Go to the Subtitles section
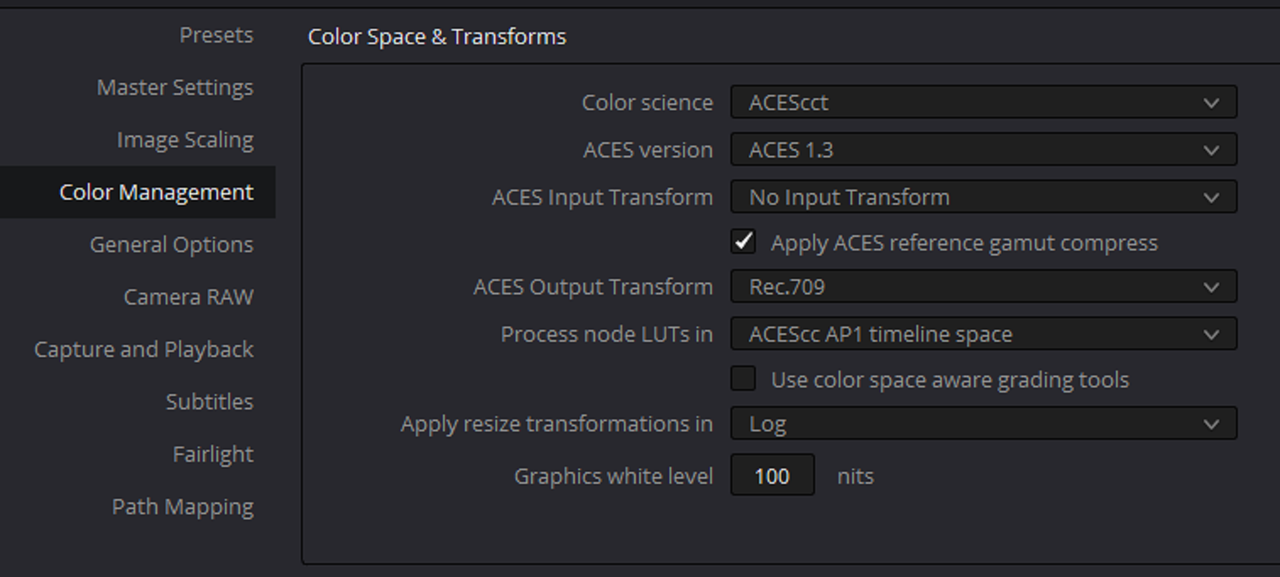Image resolution: width=1280 pixels, height=577 pixels. pyautogui.click(x=209, y=402)
